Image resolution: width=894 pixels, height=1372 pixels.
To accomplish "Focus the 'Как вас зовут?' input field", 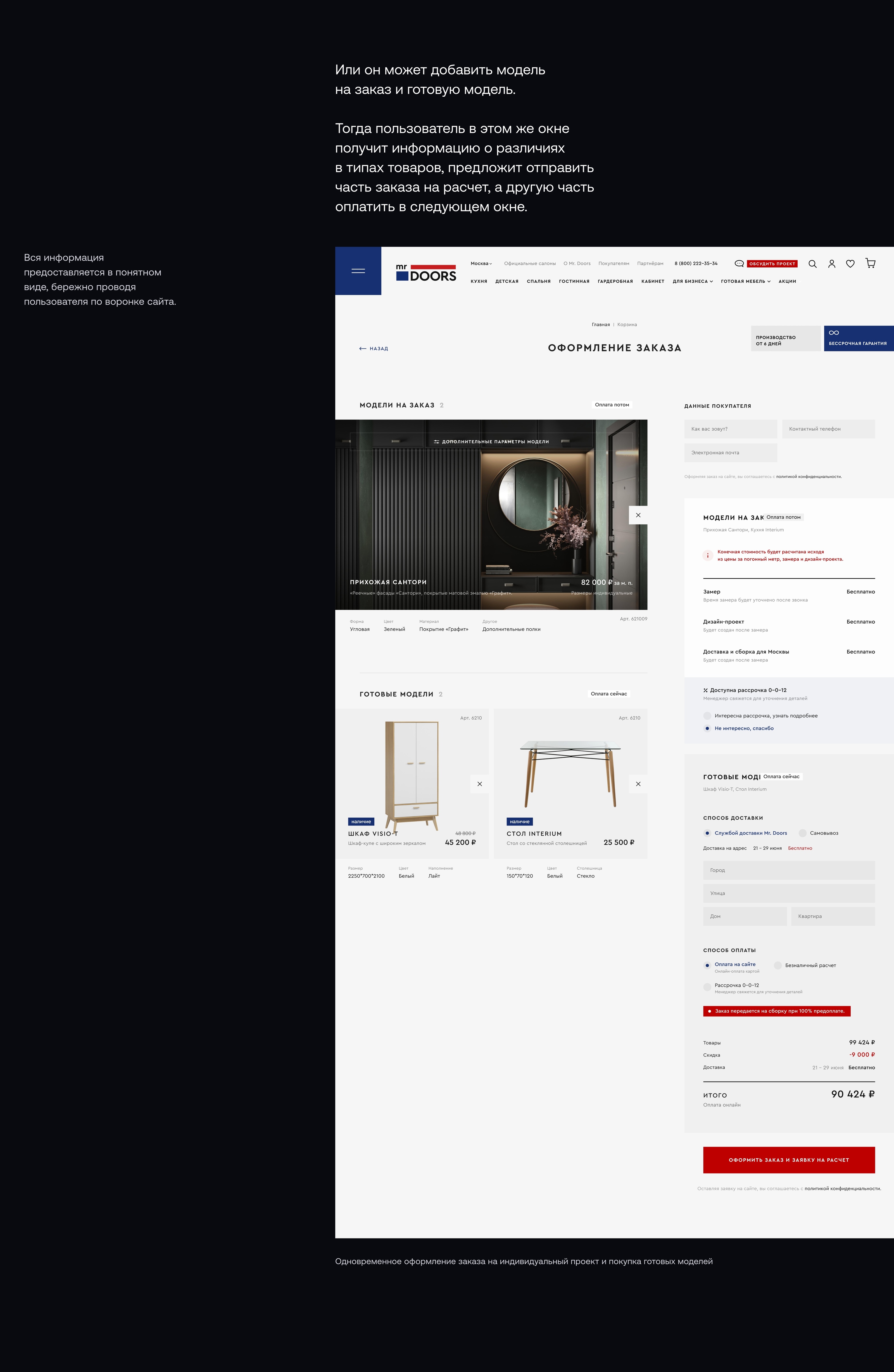I will pyautogui.click(x=730, y=429).
